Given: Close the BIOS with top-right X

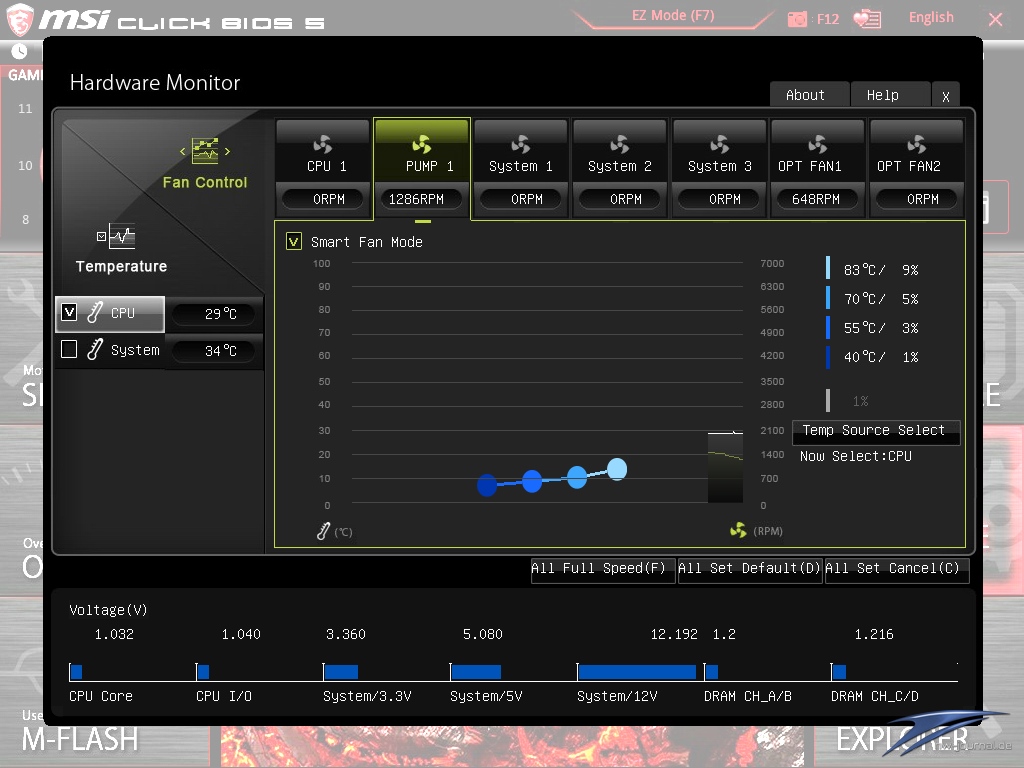Looking at the screenshot, I should click(x=995, y=20).
